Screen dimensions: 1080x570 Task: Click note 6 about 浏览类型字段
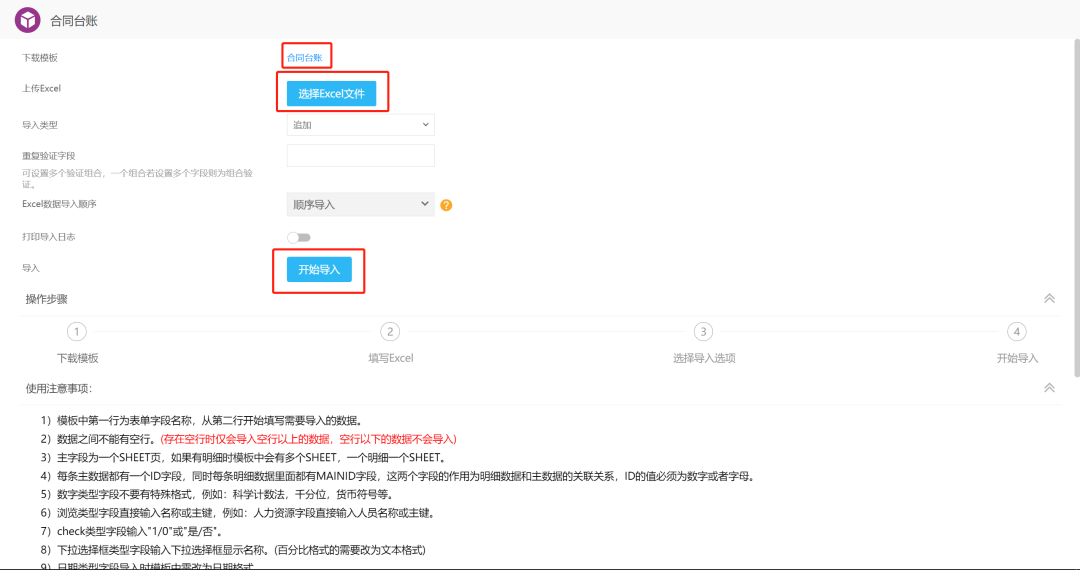click(238, 513)
